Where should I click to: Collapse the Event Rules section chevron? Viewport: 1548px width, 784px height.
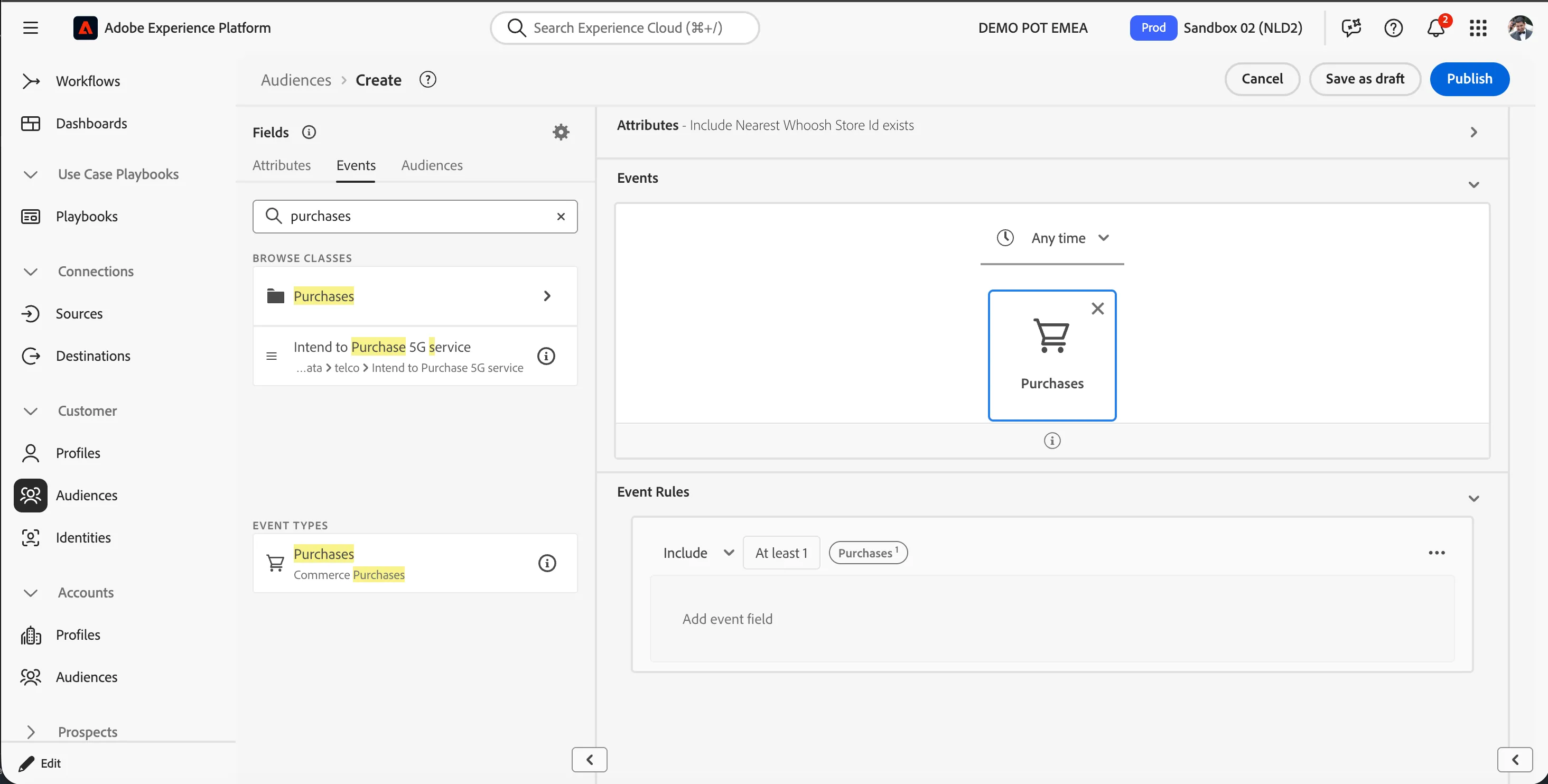click(1473, 498)
